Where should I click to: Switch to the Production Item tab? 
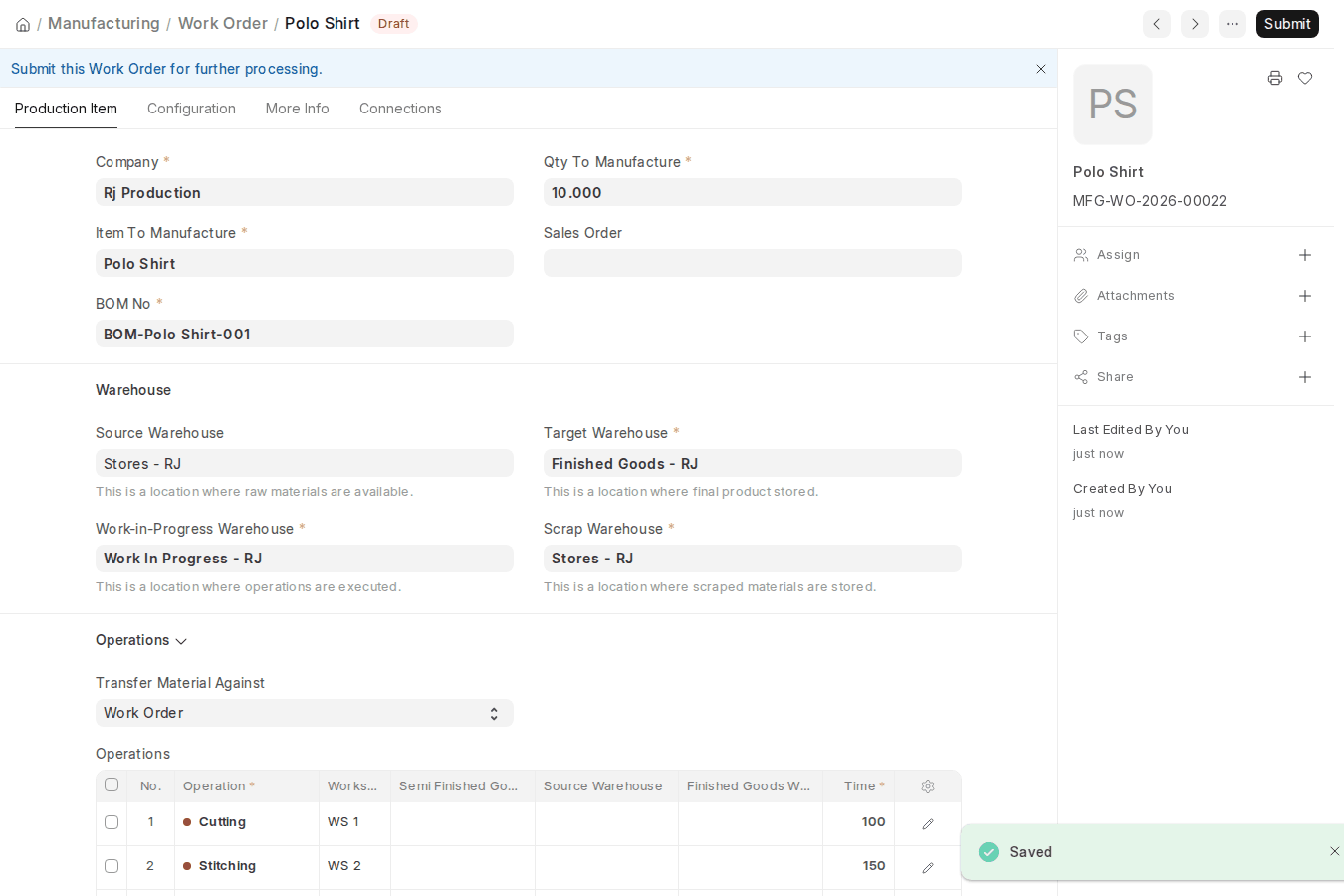coord(66,109)
